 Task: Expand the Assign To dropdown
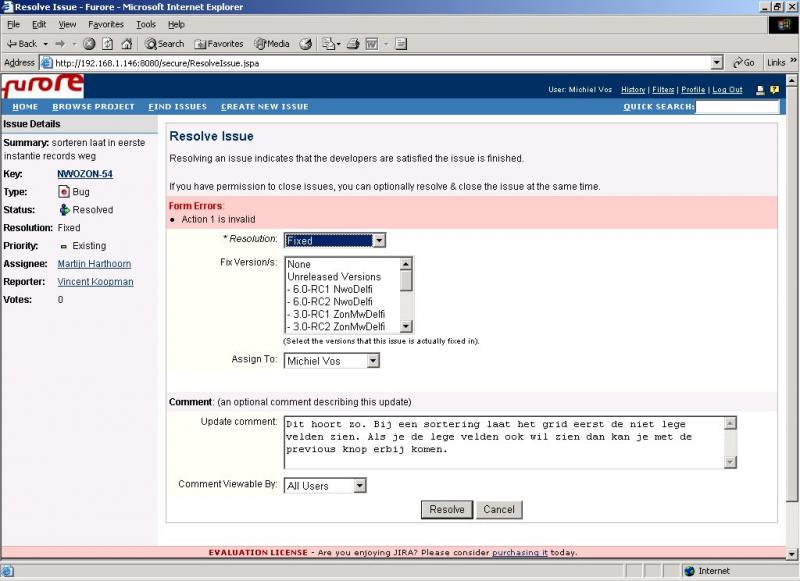pyautogui.click(x=332, y=361)
